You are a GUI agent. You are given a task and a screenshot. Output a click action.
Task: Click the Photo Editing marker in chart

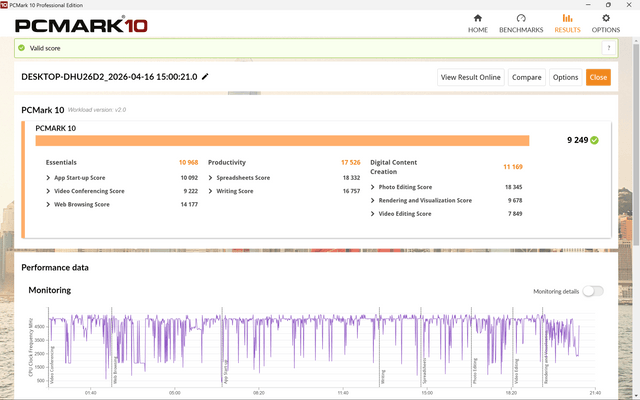[x=475, y=371]
